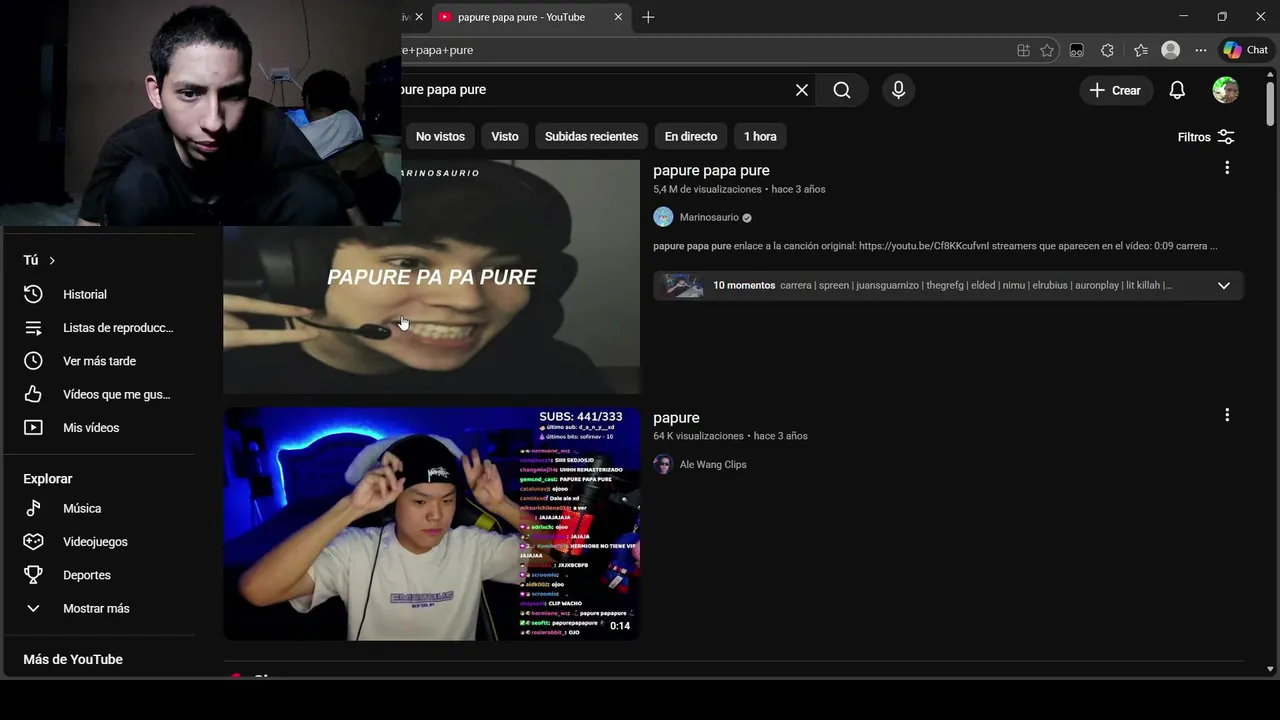The width and height of the screenshot is (1280, 720).
Task: Click the vertical page scrollbar
Action: click(x=1270, y=104)
